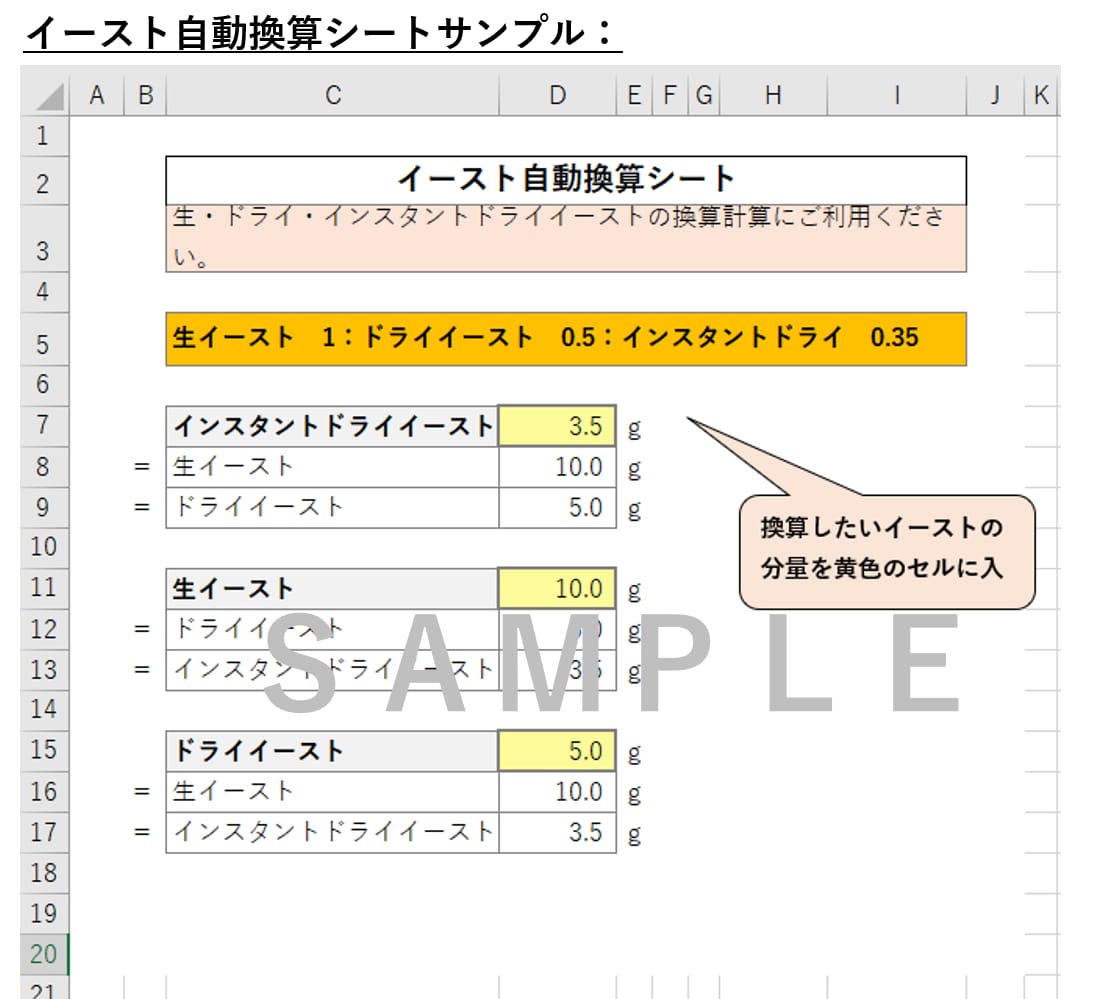The height and width of the screenshot is (999, 1096).
Task: Select 生イースト label in row 8
Action: click(333, 467)
